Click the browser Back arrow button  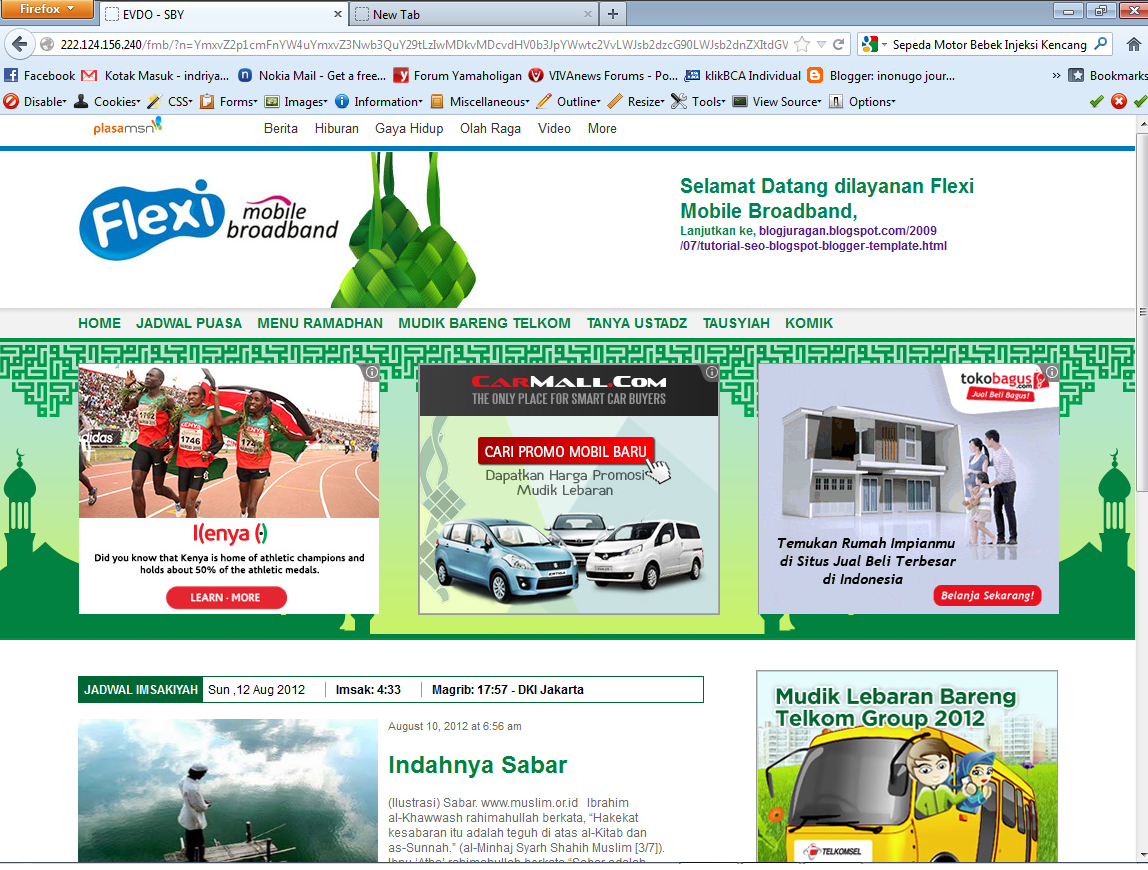pos(20,44)
